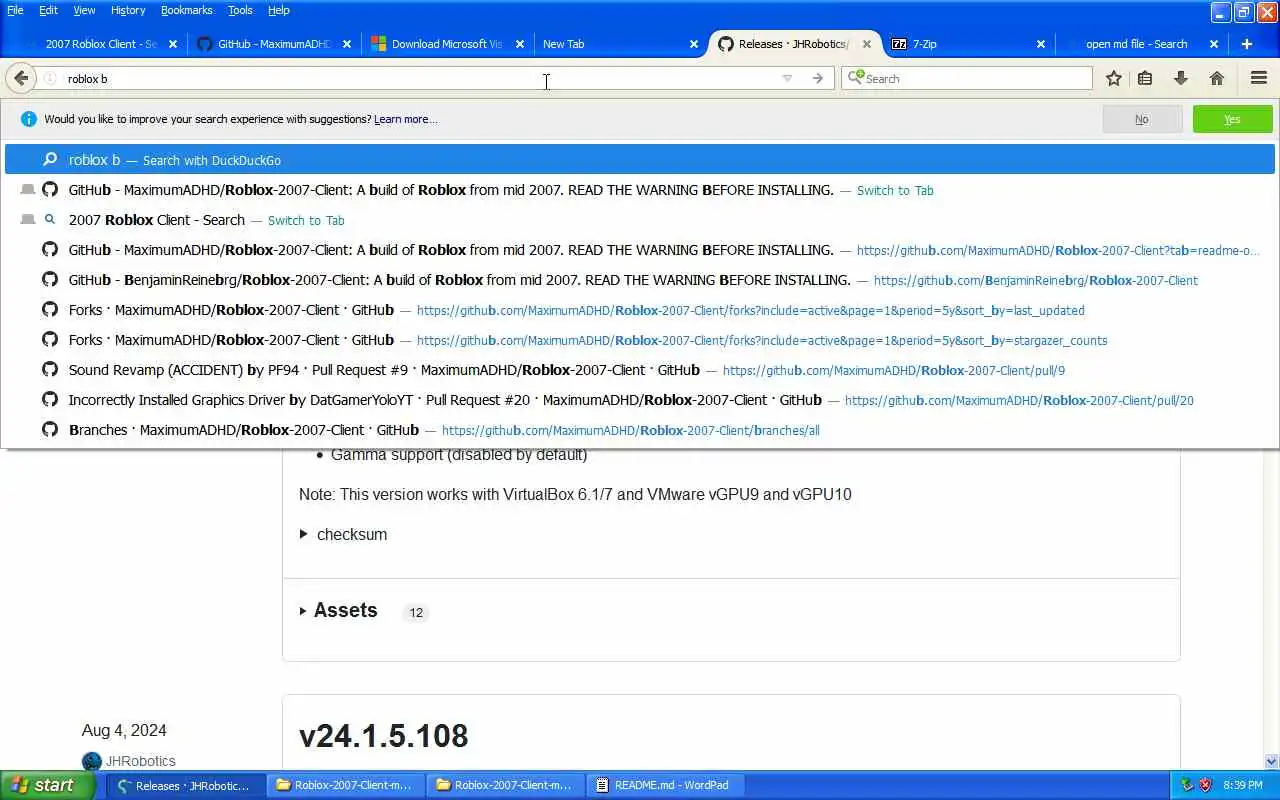Select '2007 Roblox Client - Search' switch-to-tab suggestion
1280x800 pixels.
point(640,220)
